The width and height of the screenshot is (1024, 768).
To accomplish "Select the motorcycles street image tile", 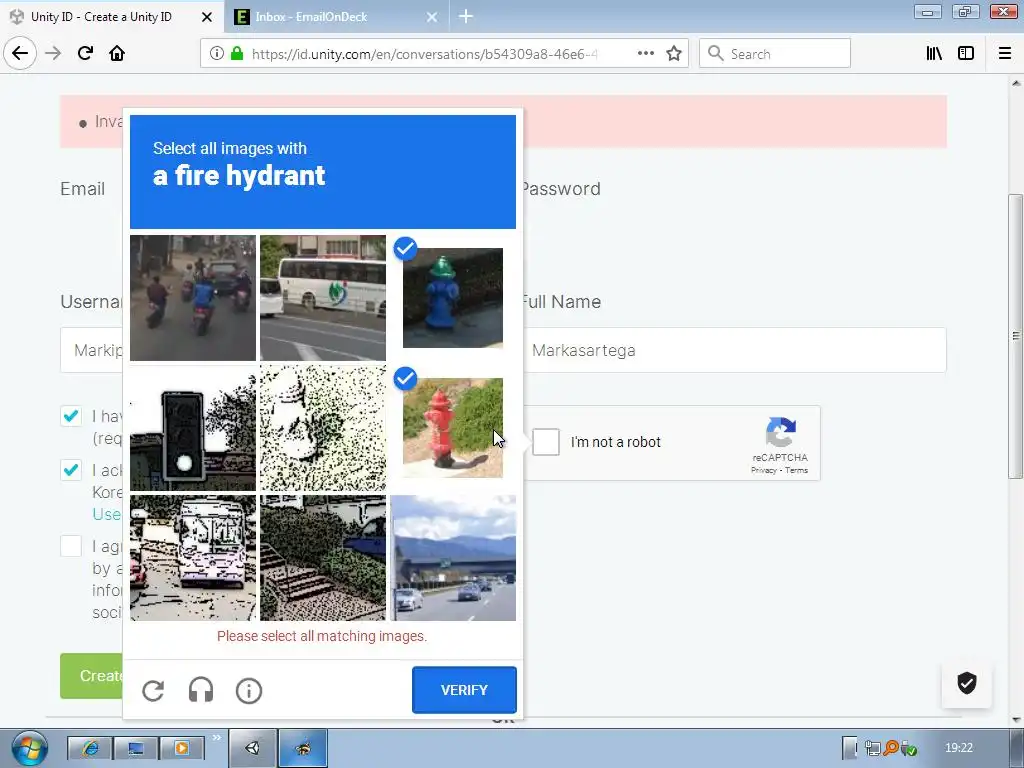I will [x=193, y=298].
